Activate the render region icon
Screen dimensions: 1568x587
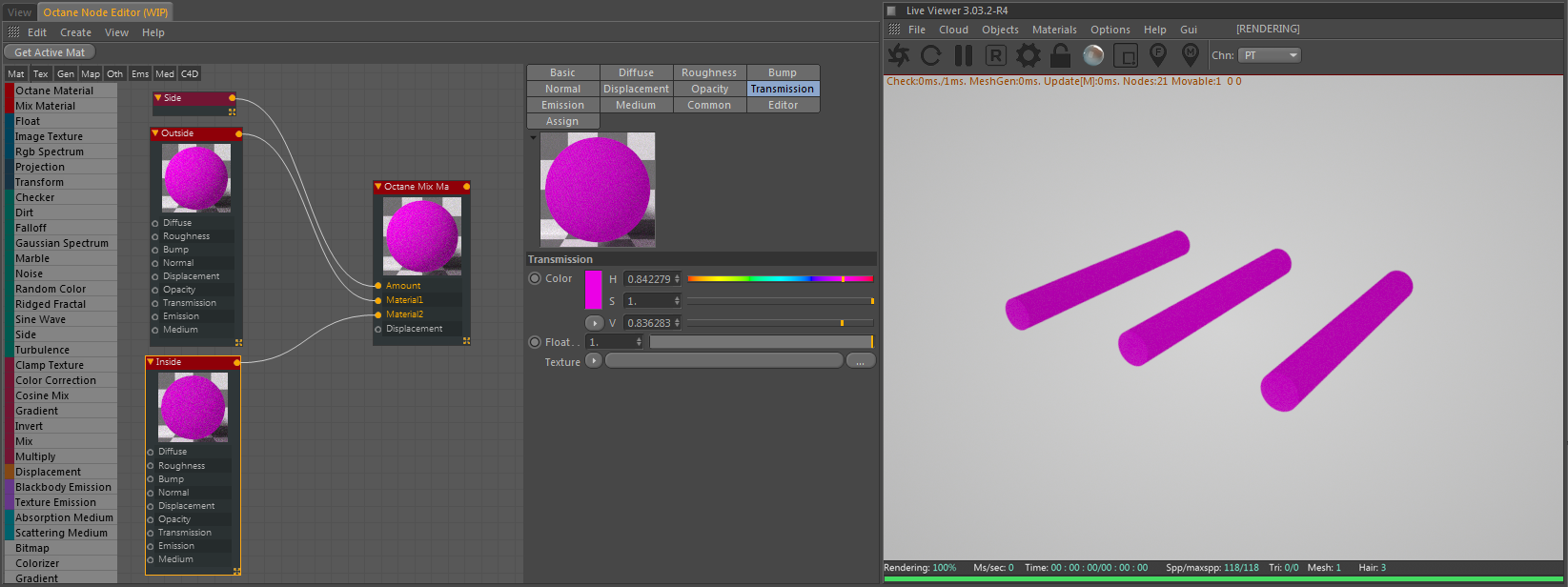point(1126,55)
